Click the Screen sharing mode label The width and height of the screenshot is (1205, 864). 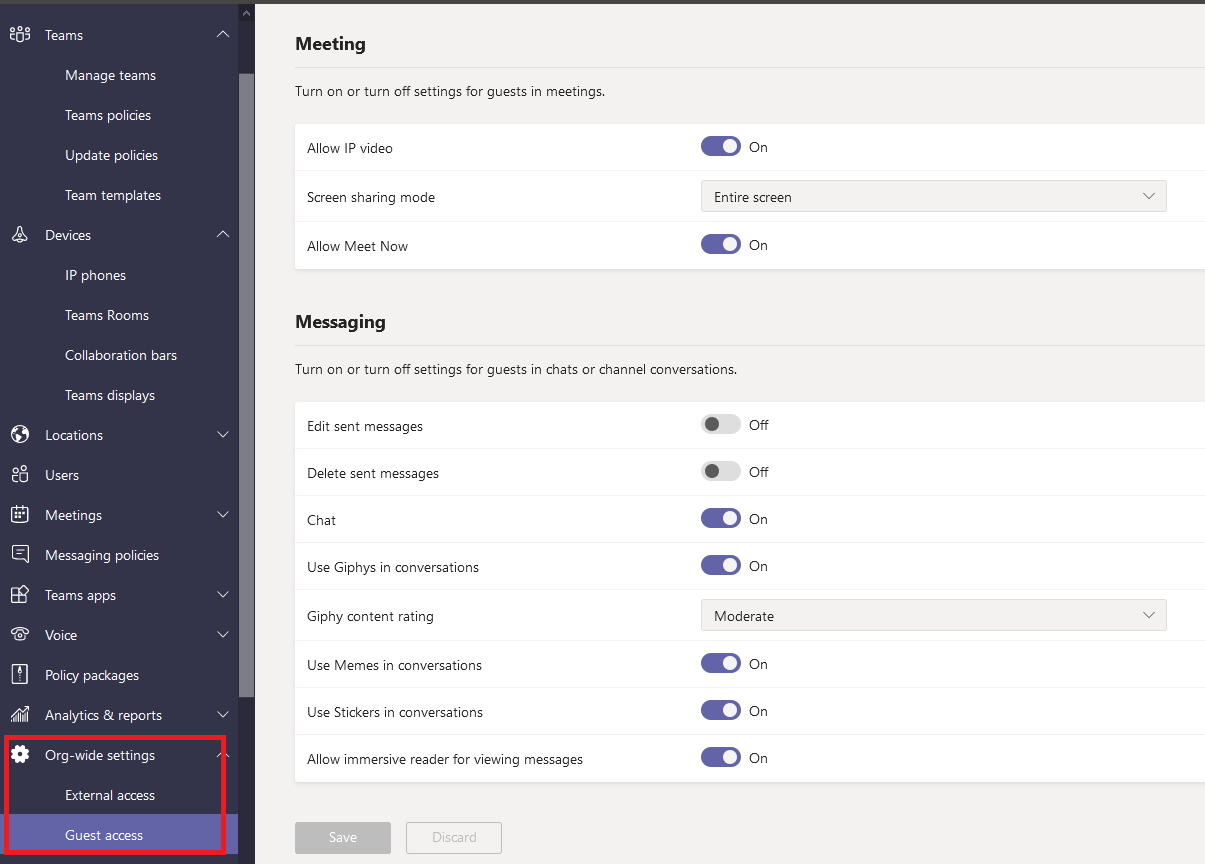coord(371,197)
